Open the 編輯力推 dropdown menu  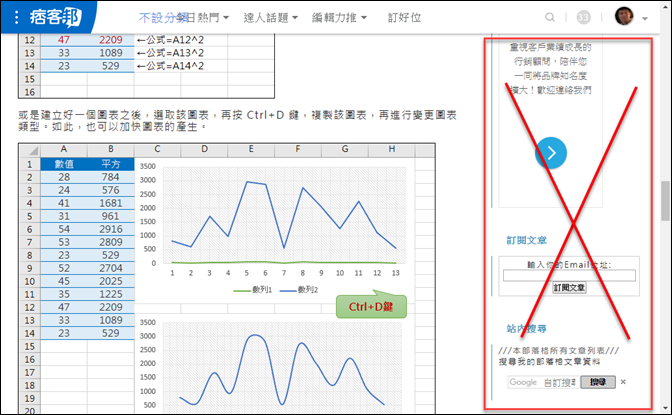(339, 18)
